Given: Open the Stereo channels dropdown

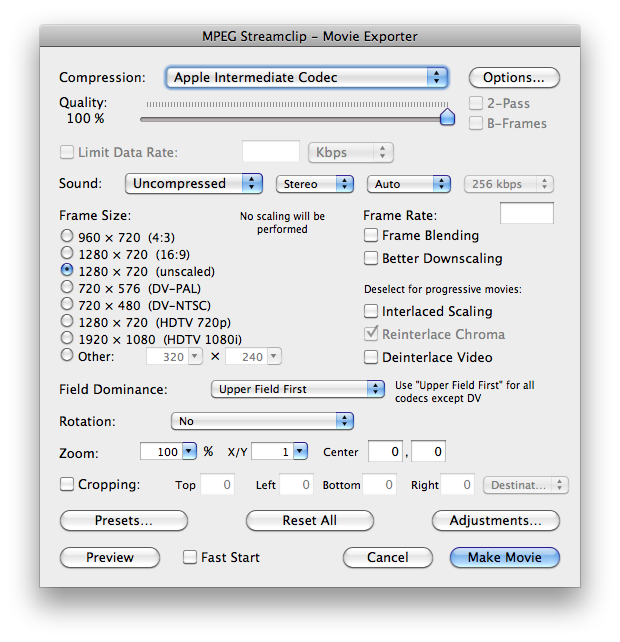Looking at the screenshot, I should (315, 184).
